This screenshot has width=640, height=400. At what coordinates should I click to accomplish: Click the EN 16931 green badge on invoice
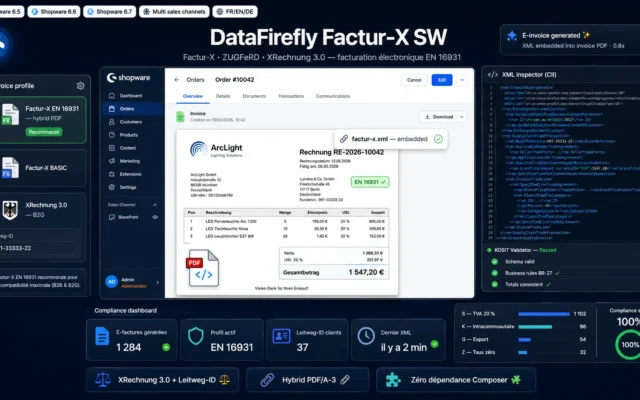pyautogui.click(x=370, y=182)
